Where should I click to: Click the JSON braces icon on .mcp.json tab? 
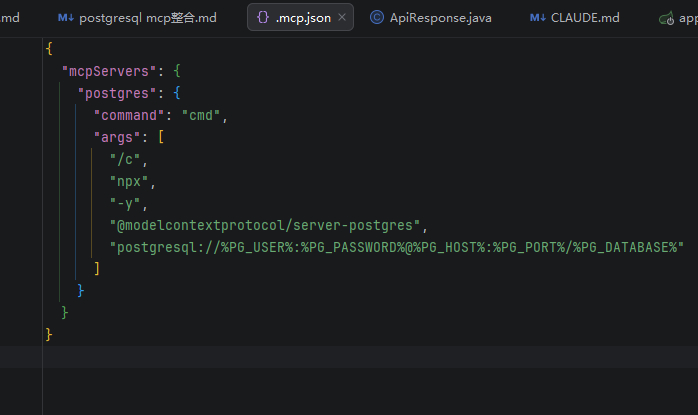click(262, 18)
